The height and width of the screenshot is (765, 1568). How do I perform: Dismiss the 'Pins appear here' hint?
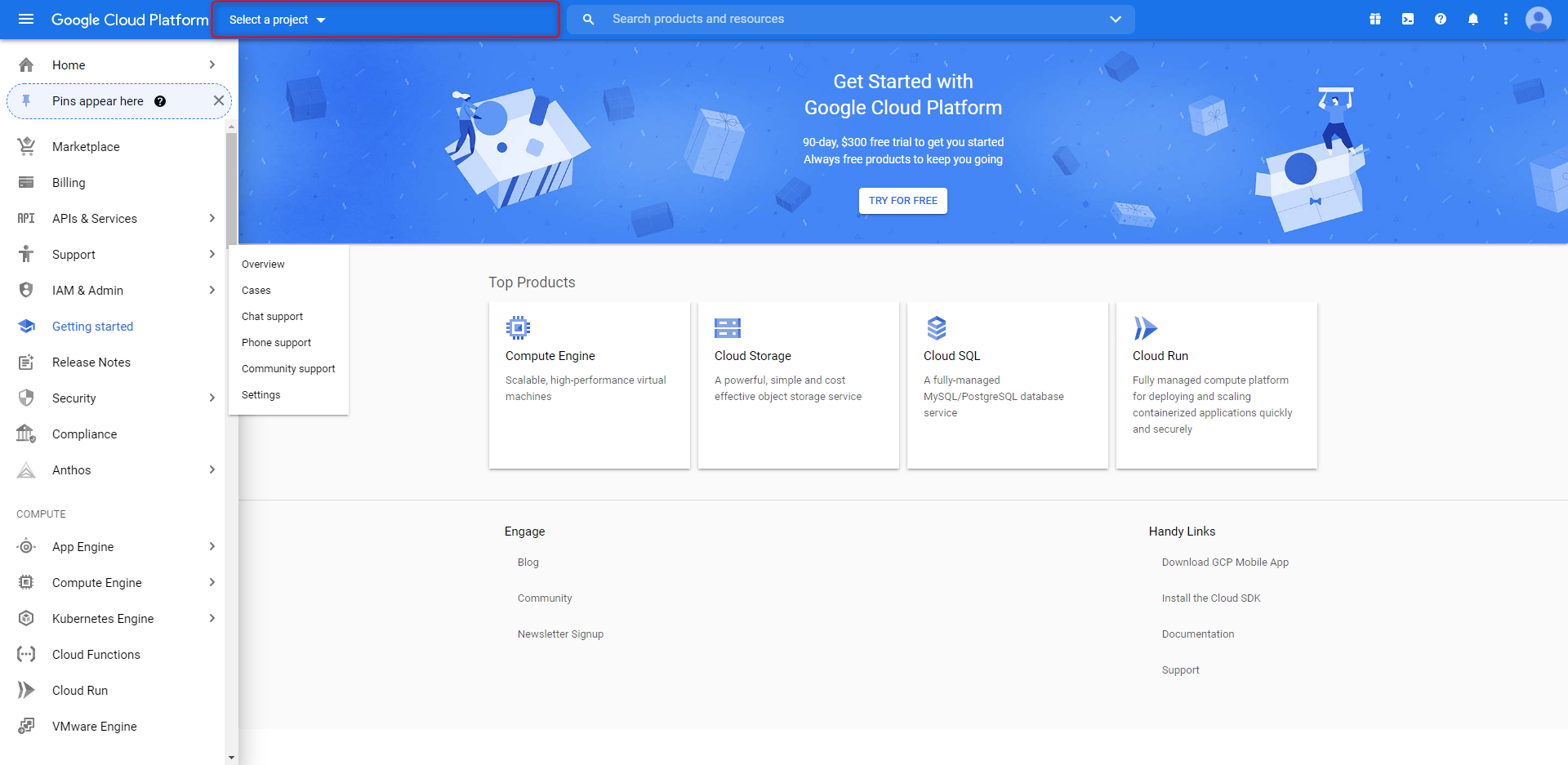(x=218, y=100)
